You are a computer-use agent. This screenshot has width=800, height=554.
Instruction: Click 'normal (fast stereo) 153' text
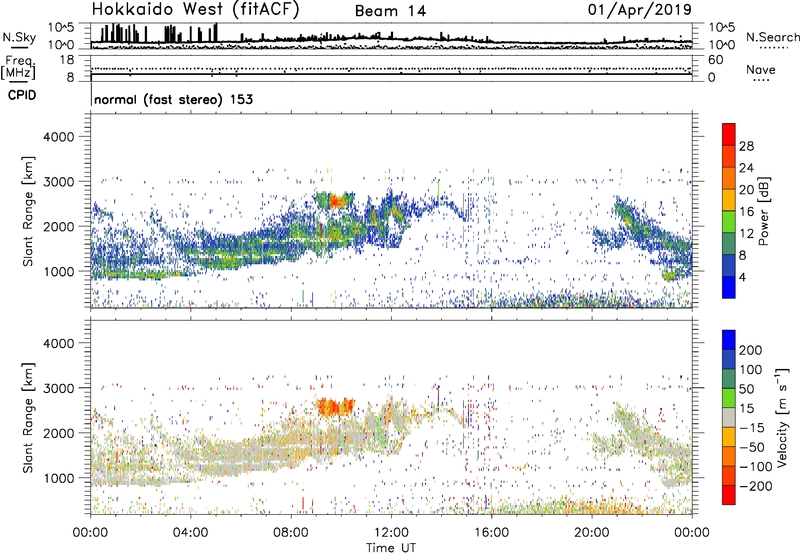[x=173, y=99]
